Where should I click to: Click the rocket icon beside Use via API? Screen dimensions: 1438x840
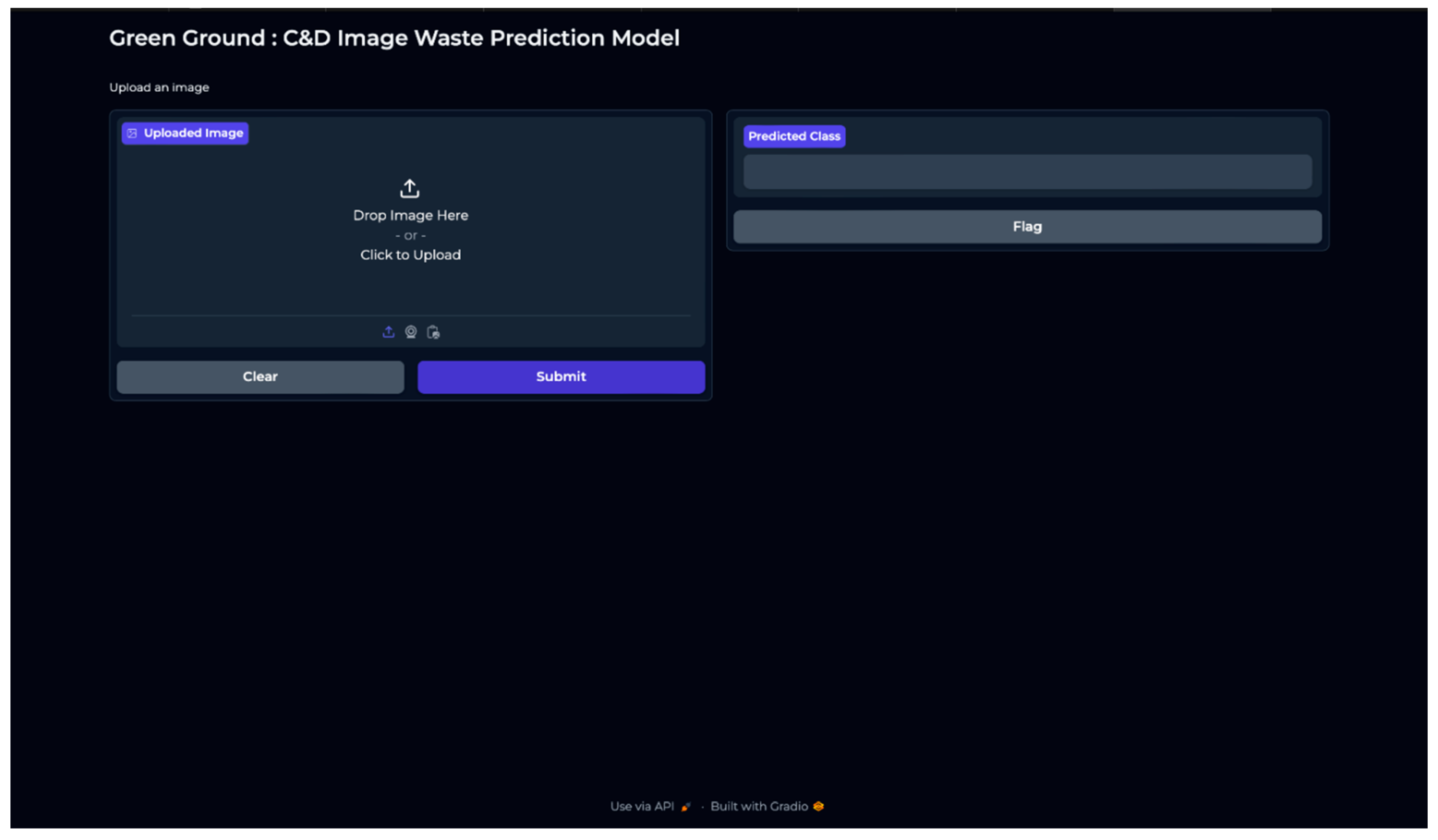pyautogui.click(x=686, y=807)
